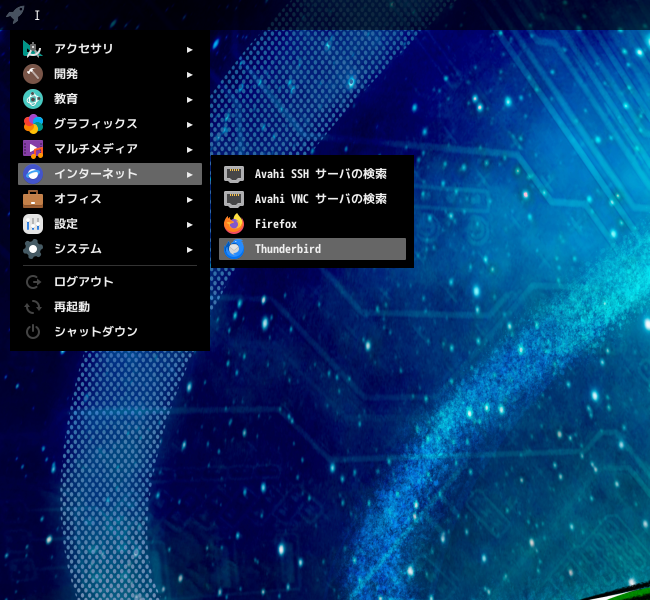
Task: Open Avahi VNC サーバの検索 entry
Action: (x=312, y=199)
